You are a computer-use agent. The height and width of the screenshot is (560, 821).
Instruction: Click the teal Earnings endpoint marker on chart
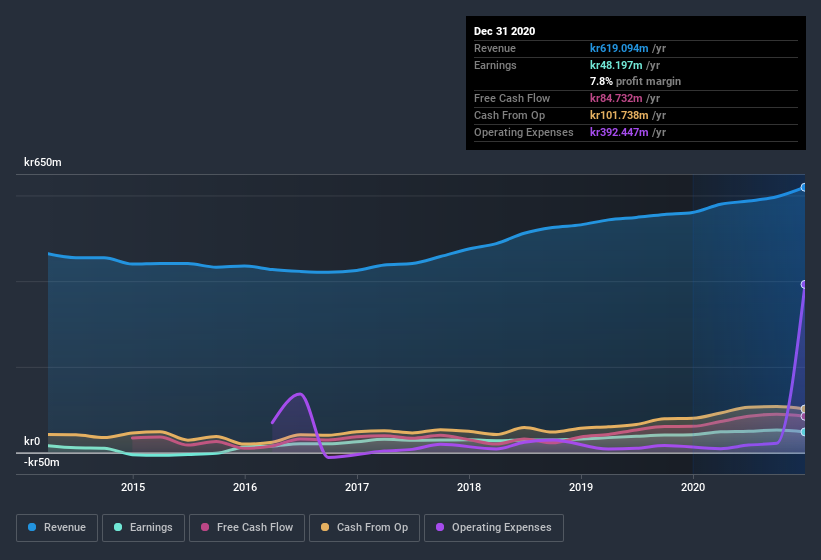point(804,432)
